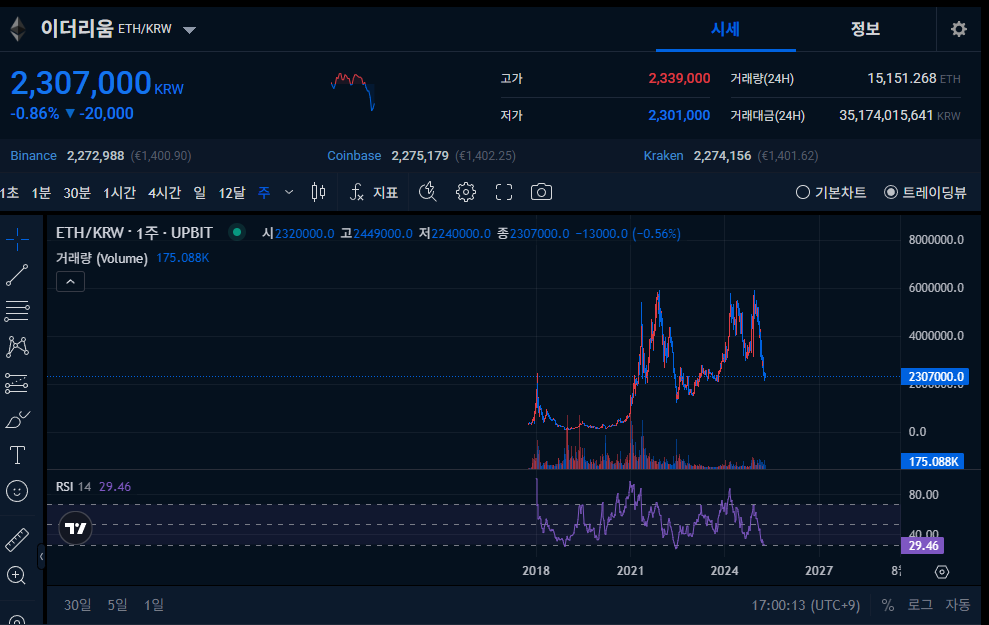
Task: Take a chart snapshot with camera icon
Action: click(x=541, y=192)
